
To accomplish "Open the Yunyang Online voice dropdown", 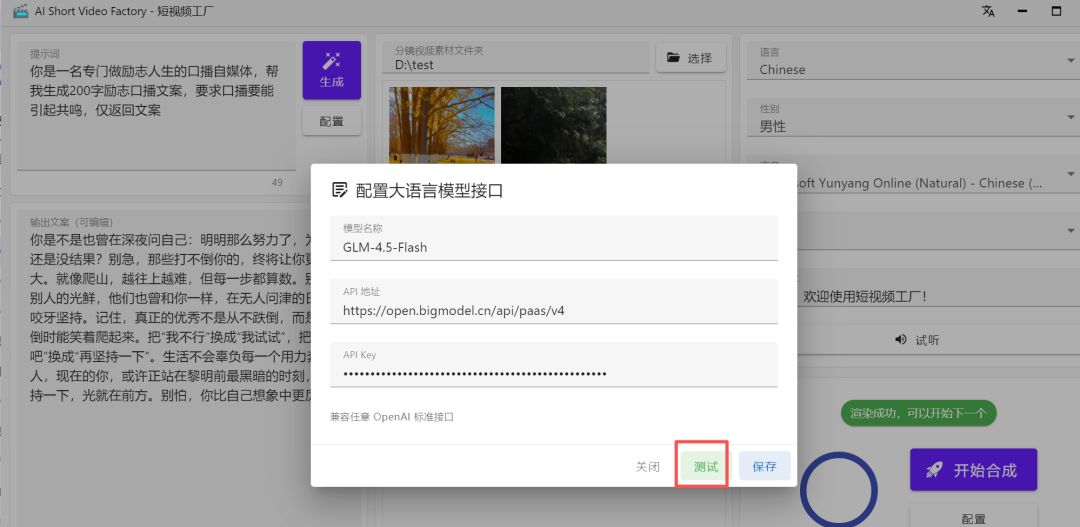I will [x=938, y=176].
